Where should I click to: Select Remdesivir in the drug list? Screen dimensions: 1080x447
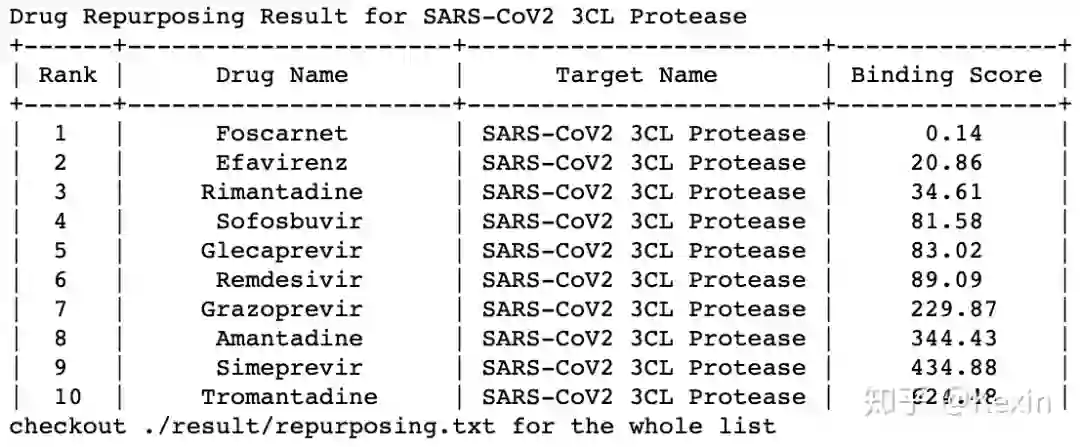click(289, 280)
